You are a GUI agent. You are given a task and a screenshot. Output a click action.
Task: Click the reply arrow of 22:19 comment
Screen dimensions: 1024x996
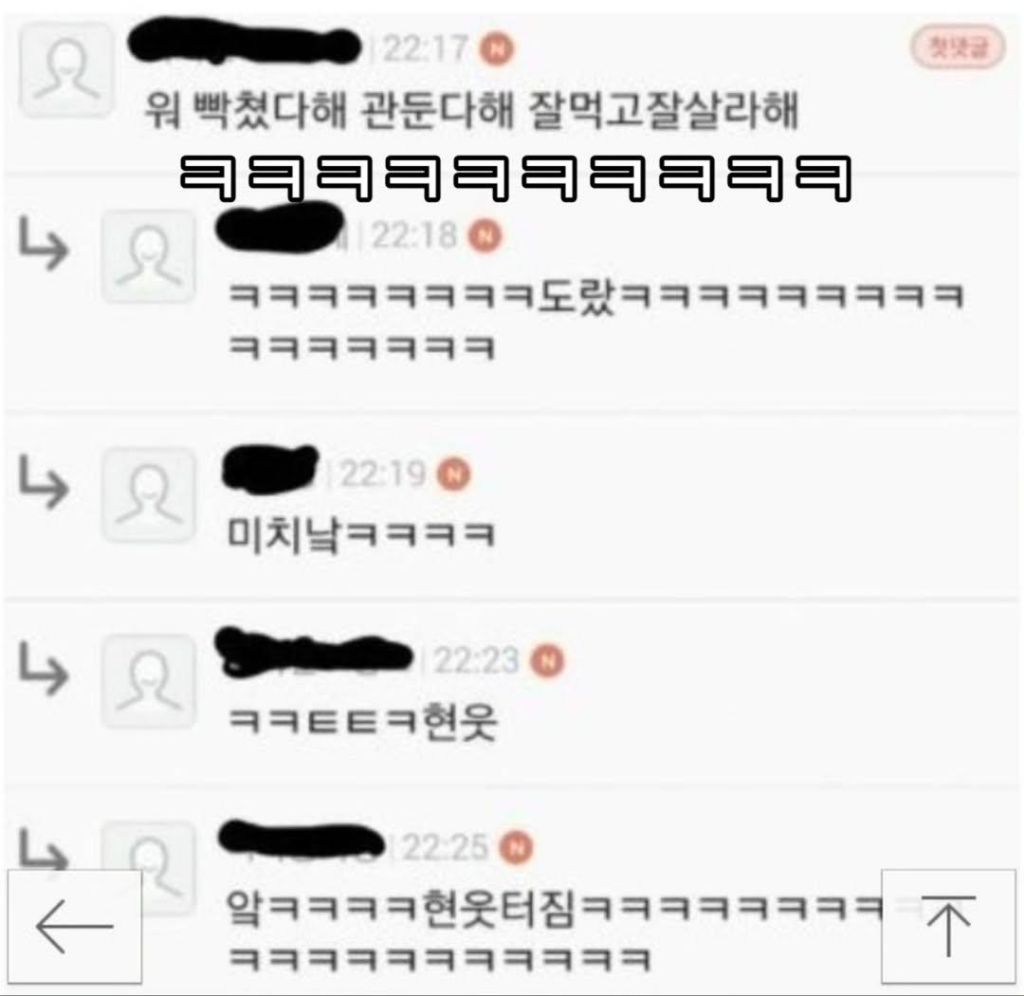(43, 483)
